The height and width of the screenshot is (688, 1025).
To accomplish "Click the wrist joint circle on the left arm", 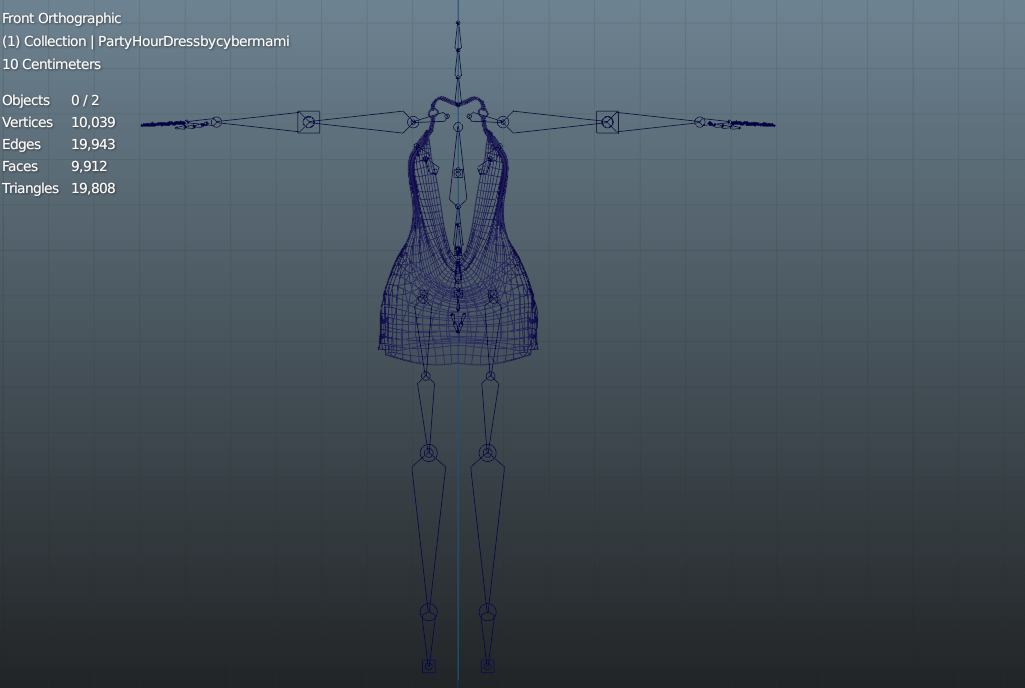I will (215, 122).
